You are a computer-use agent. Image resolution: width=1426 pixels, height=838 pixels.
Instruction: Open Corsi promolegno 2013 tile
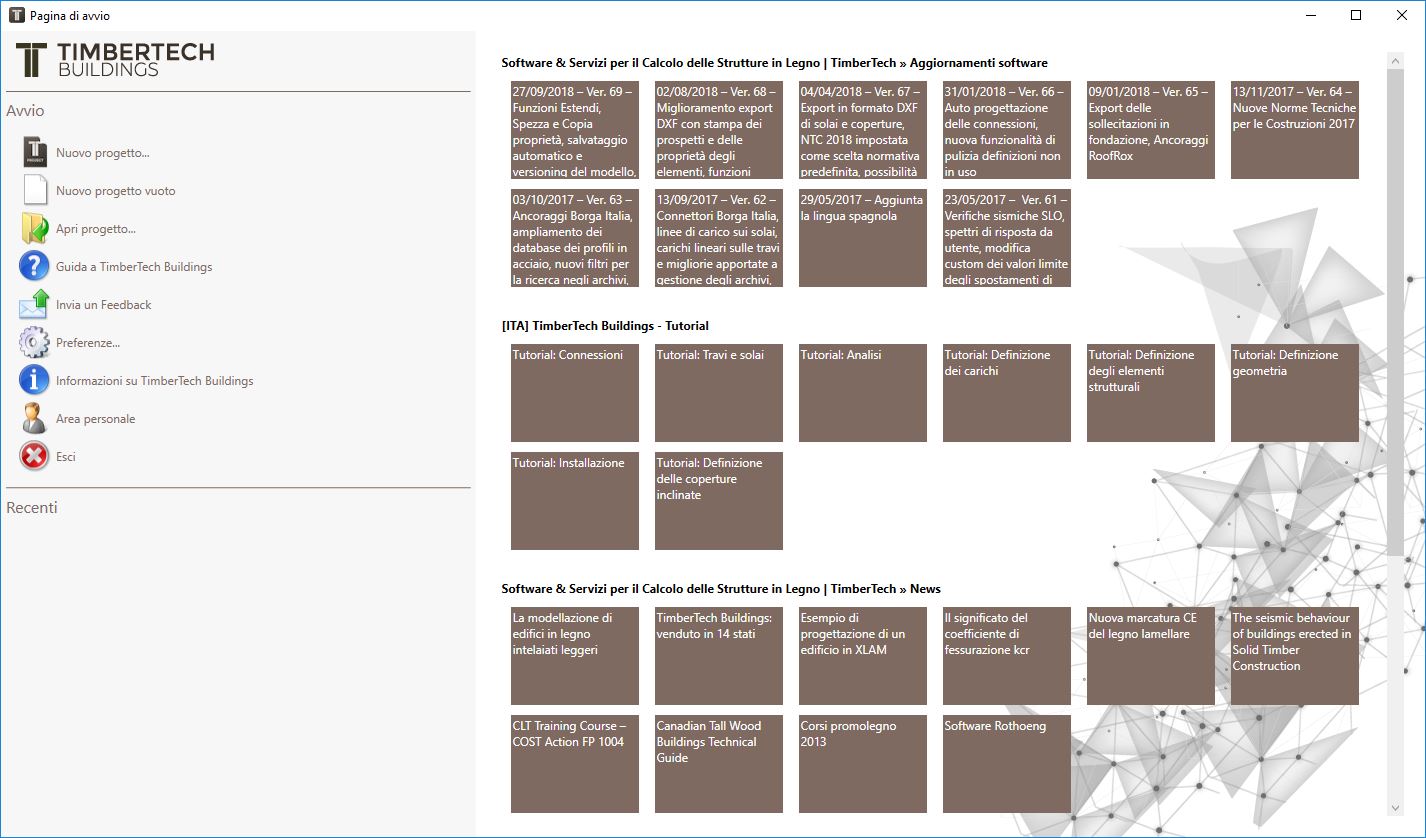point(863,764)
